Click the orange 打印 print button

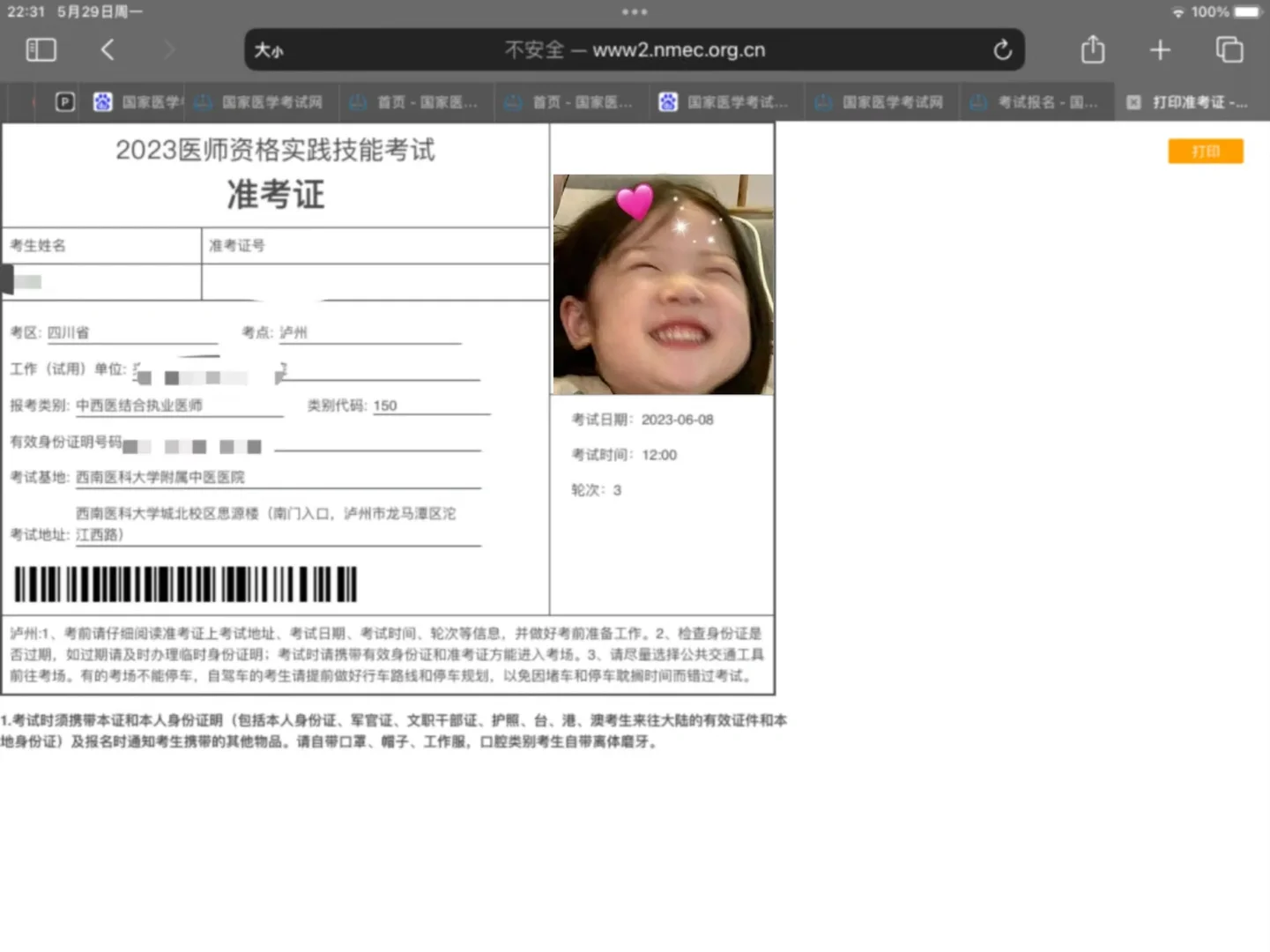click(1205, 151)
